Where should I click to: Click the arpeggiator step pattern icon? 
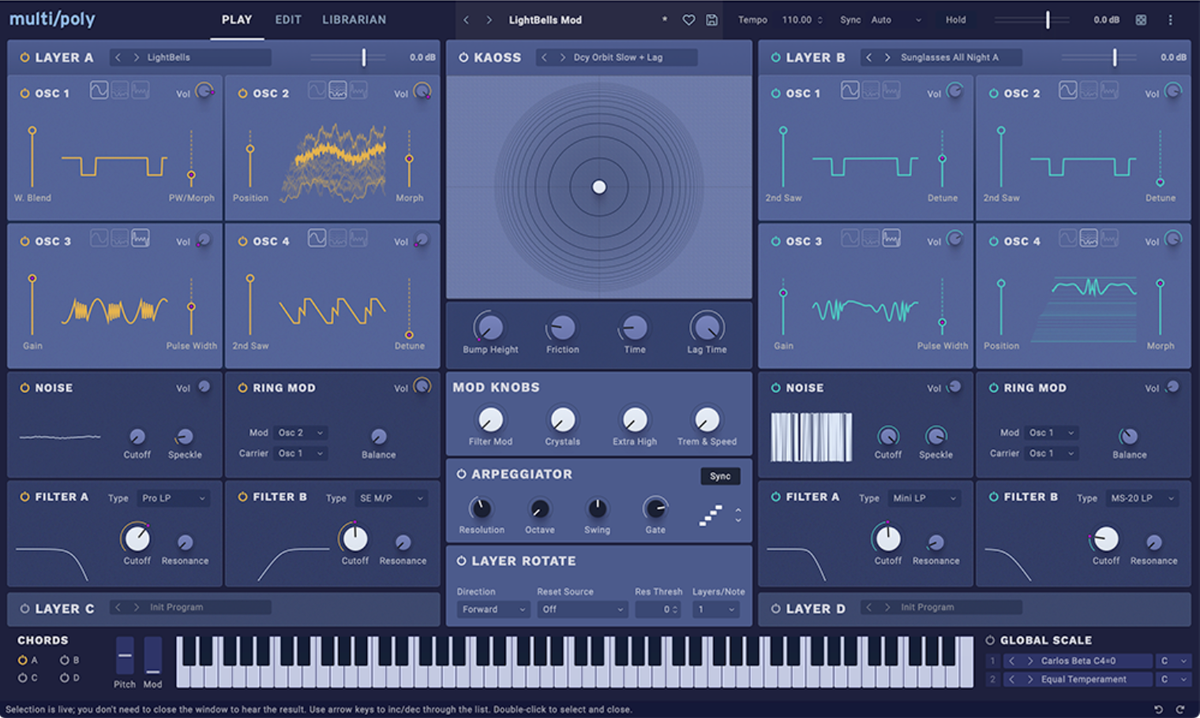(710, 517)
